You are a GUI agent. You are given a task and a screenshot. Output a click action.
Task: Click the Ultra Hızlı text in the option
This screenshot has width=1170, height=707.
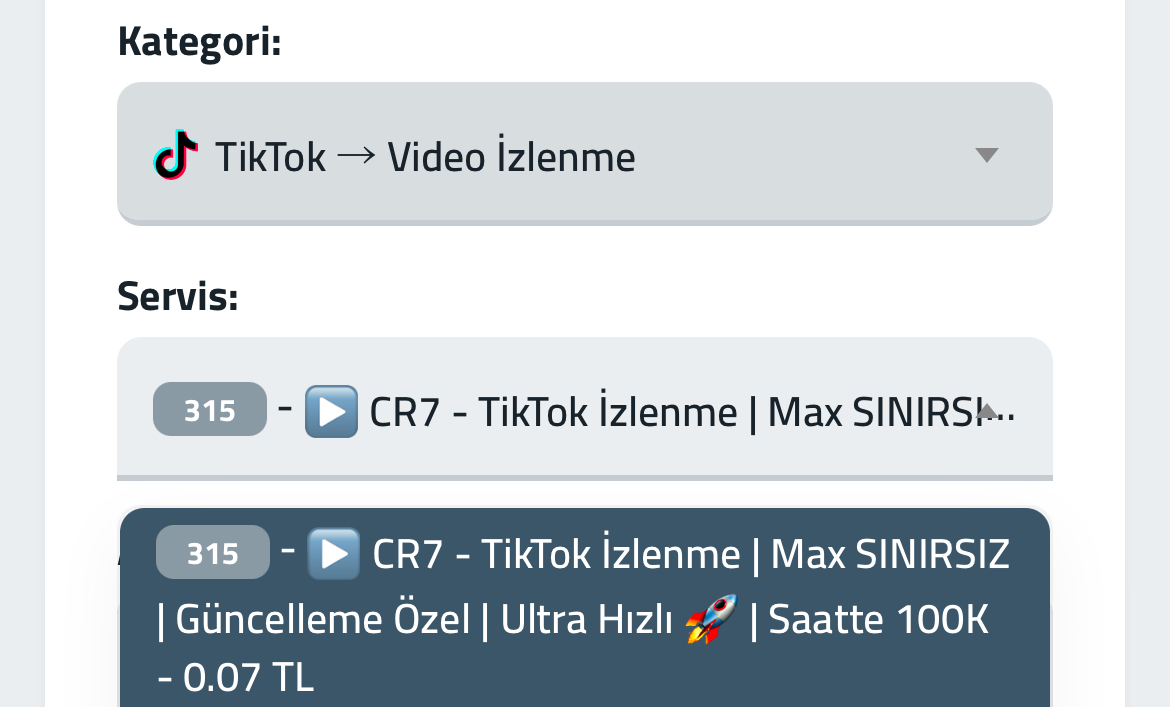tap(586, 620)
